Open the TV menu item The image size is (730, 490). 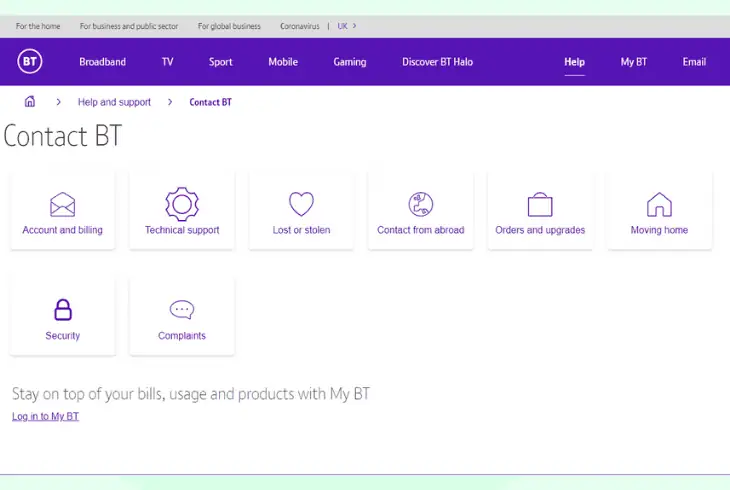coord(168,62)
